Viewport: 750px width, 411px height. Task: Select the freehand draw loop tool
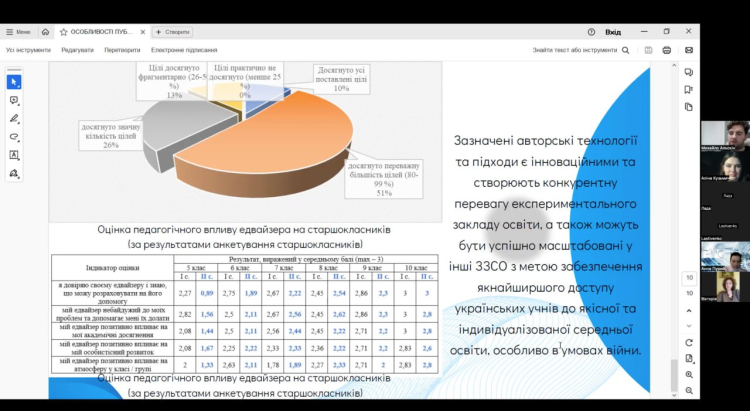click(x=14, y=137)
